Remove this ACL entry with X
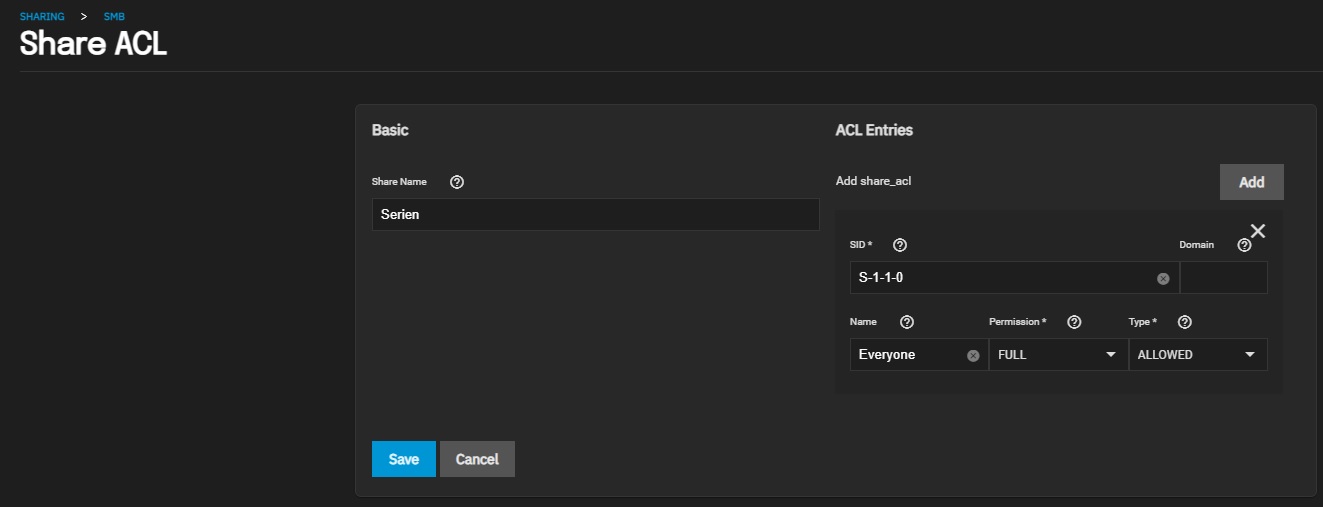1323x507 pixels. 1258,231
